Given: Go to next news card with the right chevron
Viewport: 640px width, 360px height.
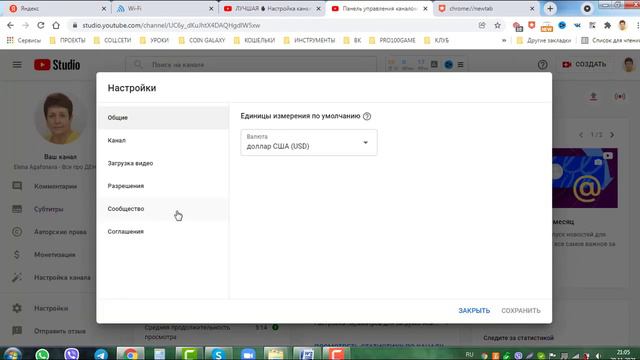Looking at the screenshot, I should [612, 135].
